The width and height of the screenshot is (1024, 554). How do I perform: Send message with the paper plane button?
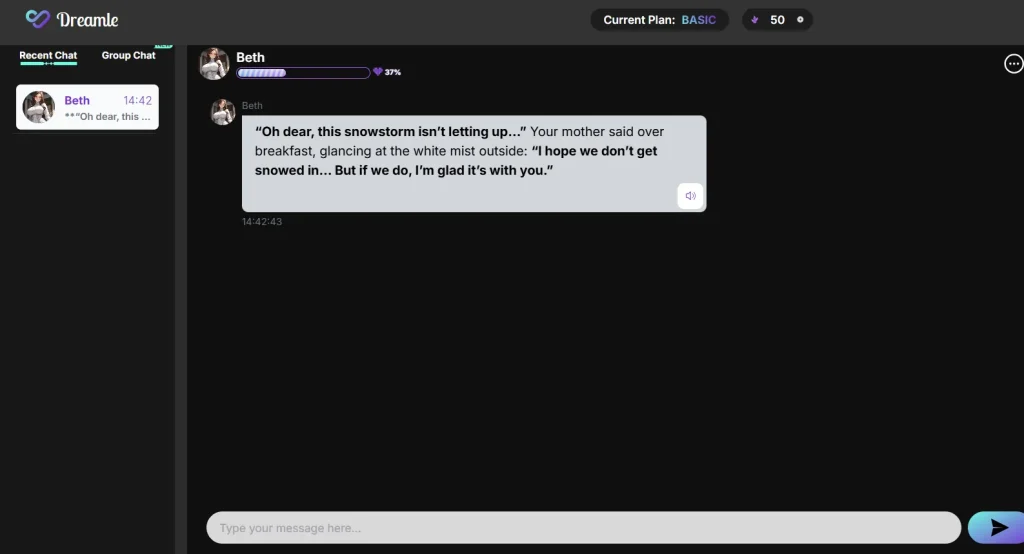(x=997, y=528)
